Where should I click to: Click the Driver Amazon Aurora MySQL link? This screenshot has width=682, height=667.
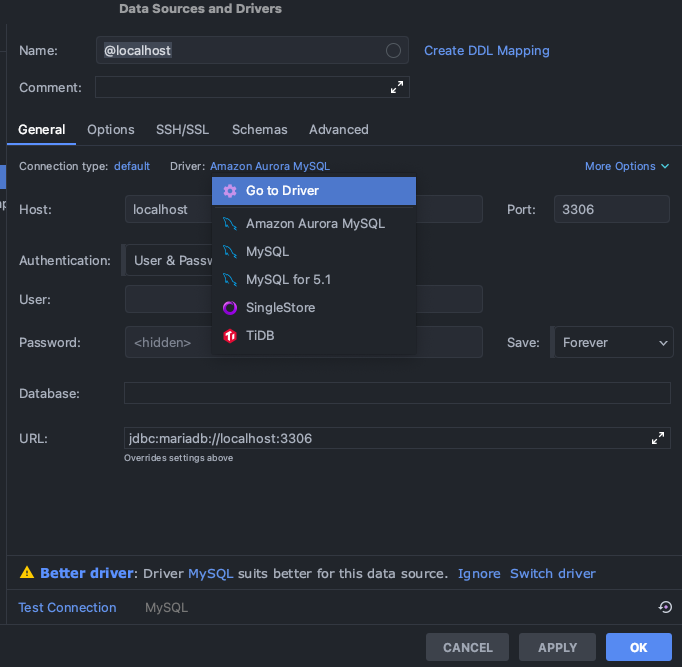click(x=270, y=166)
